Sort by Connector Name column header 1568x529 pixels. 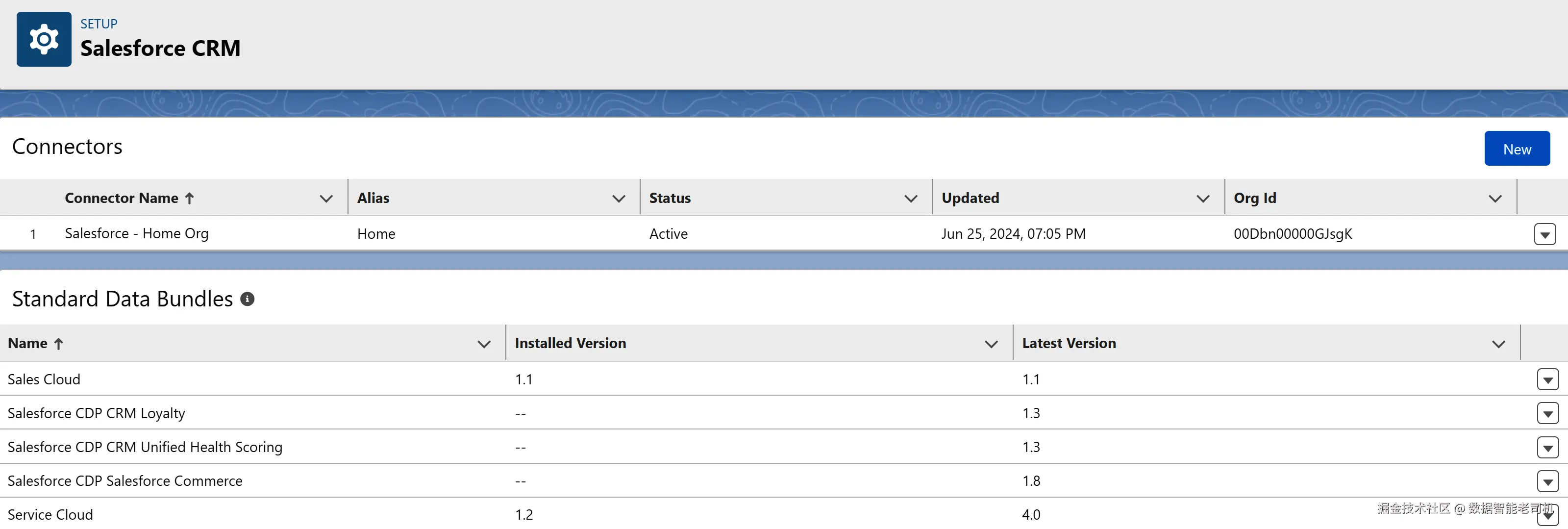click(129, 198)
